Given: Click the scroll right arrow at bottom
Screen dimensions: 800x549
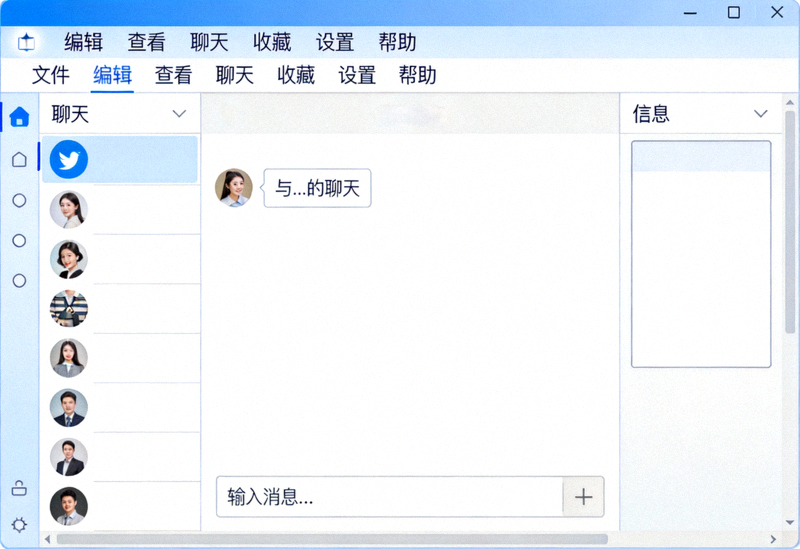Looking at the screenshot, I should click(x=773, y=539).
